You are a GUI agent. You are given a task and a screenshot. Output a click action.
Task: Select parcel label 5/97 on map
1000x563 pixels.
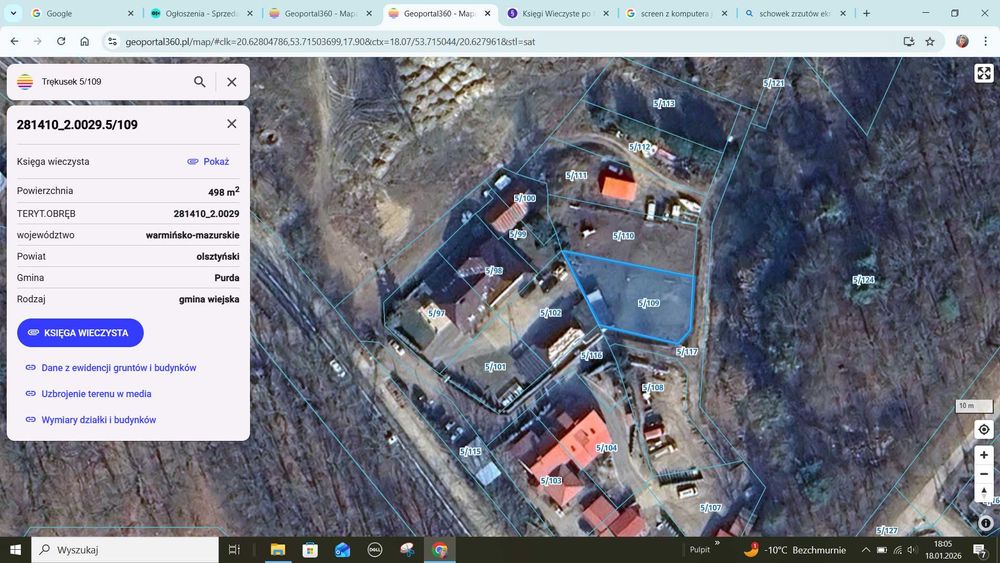(436, 312)
